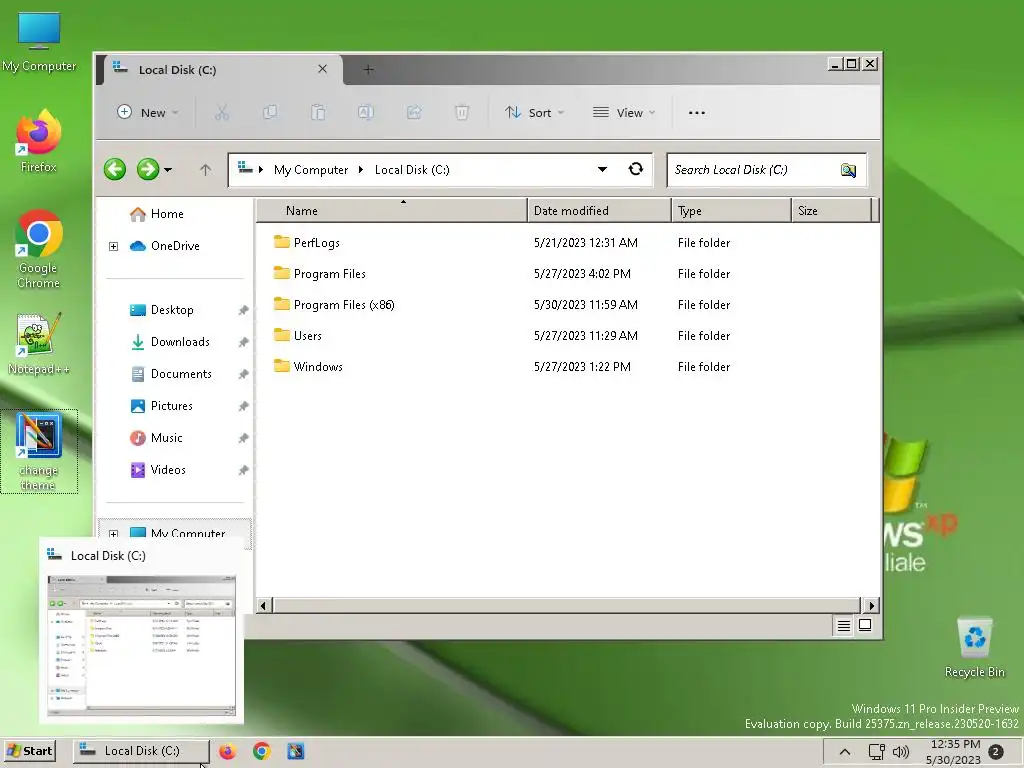Select the PerfLogs folder

317,242
